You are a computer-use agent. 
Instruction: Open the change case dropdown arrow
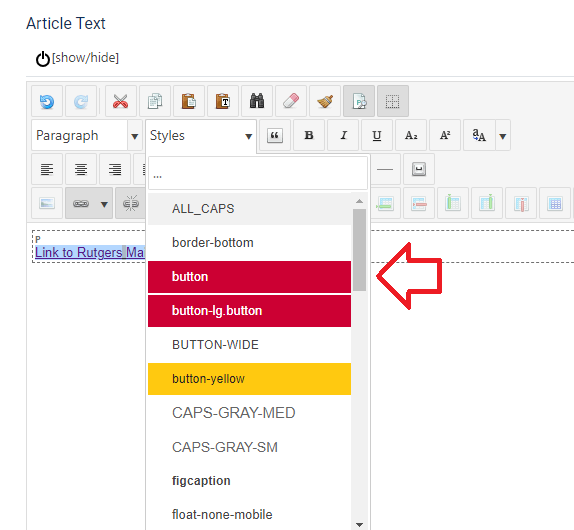(503, 135)
